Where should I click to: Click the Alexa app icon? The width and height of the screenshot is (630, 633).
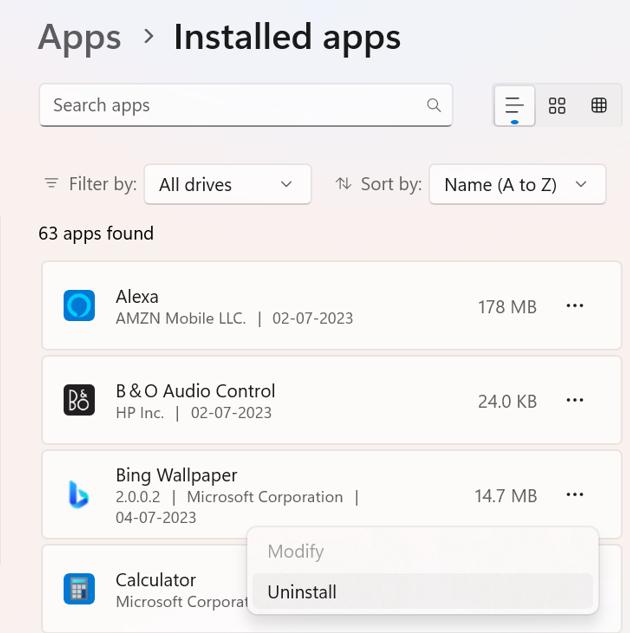[x=79, y=306]
